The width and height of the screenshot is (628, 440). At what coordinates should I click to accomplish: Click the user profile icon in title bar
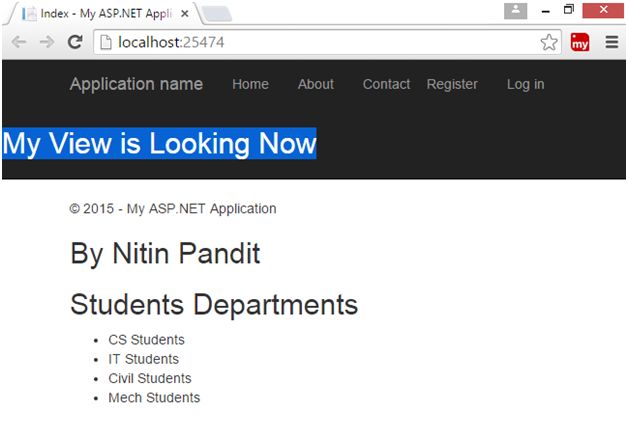click(516, 11)
